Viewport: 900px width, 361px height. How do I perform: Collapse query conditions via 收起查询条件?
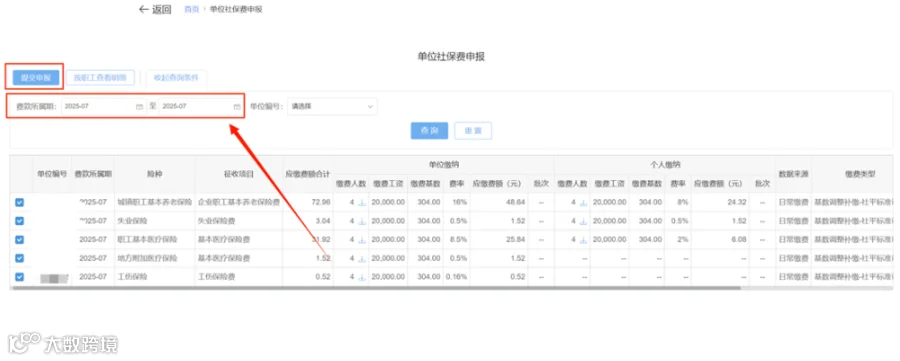click(176, 77)
